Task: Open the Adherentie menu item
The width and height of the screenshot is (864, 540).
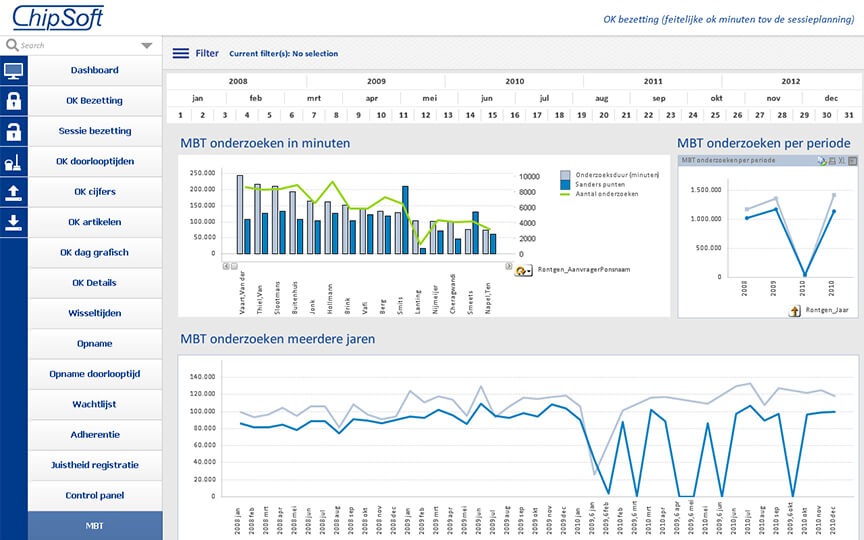Action: (x=95, y=434)
